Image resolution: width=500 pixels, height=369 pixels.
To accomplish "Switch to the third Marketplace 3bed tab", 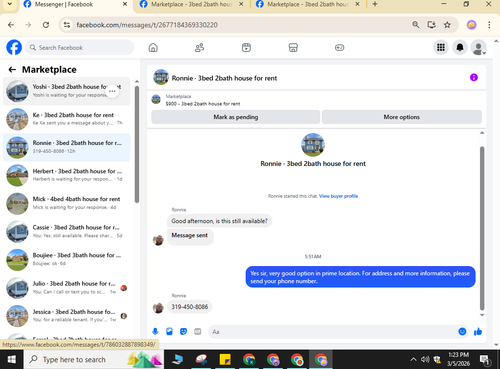I will click(x=308, y=4).
